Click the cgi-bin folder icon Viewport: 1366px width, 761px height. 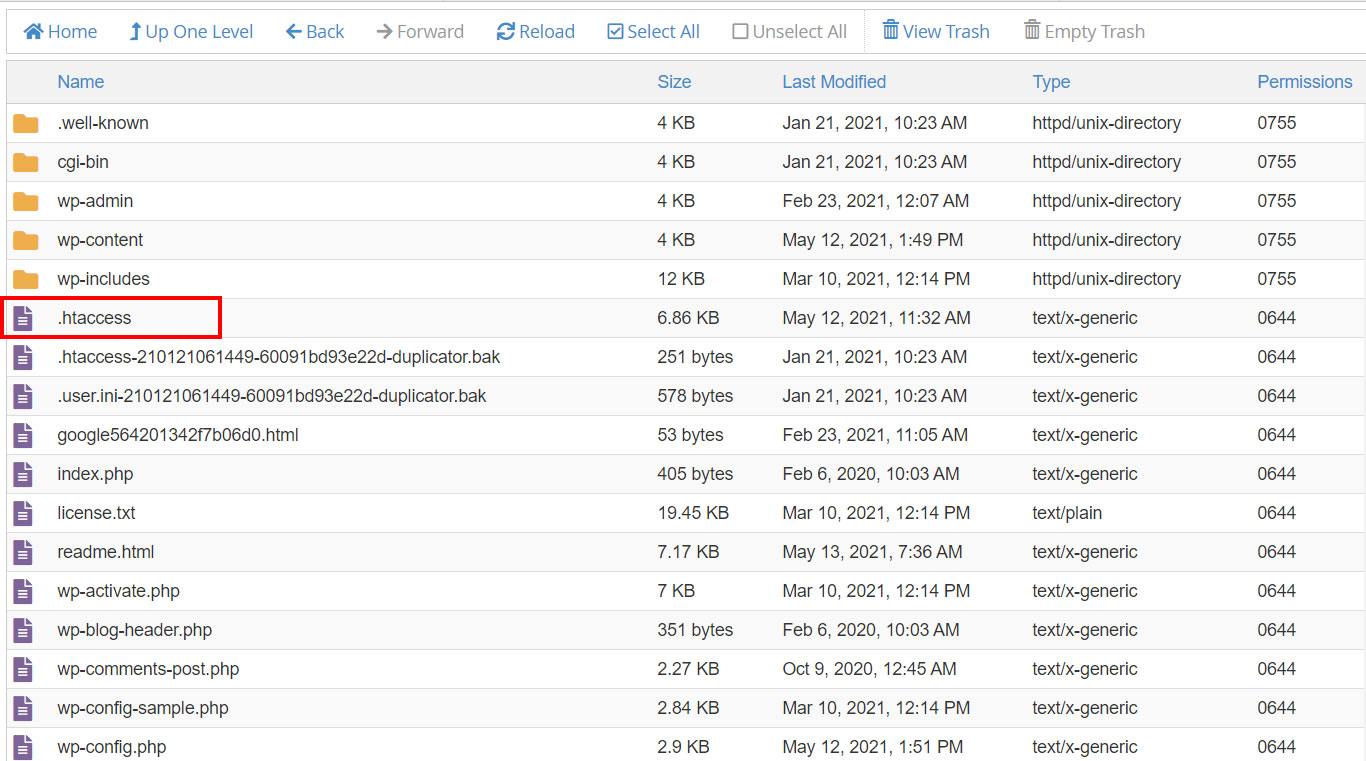pyautogui.click(x=25, y=163)
